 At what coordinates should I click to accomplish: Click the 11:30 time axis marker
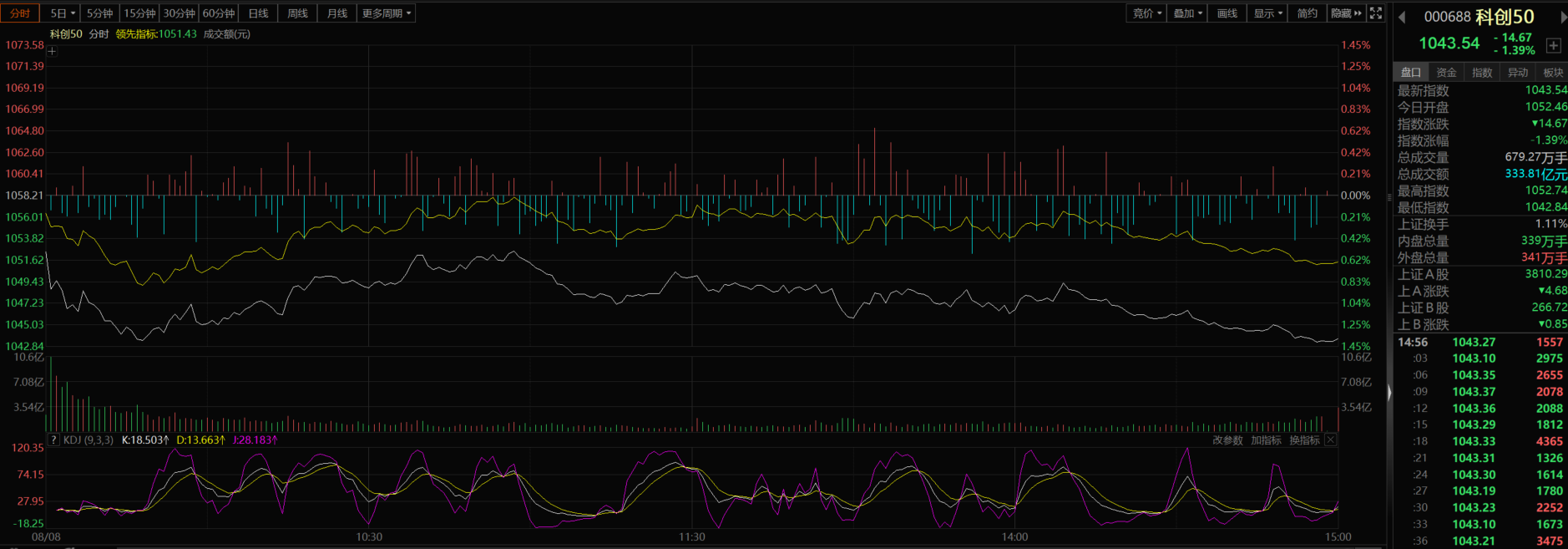click(x=692, y=537)
